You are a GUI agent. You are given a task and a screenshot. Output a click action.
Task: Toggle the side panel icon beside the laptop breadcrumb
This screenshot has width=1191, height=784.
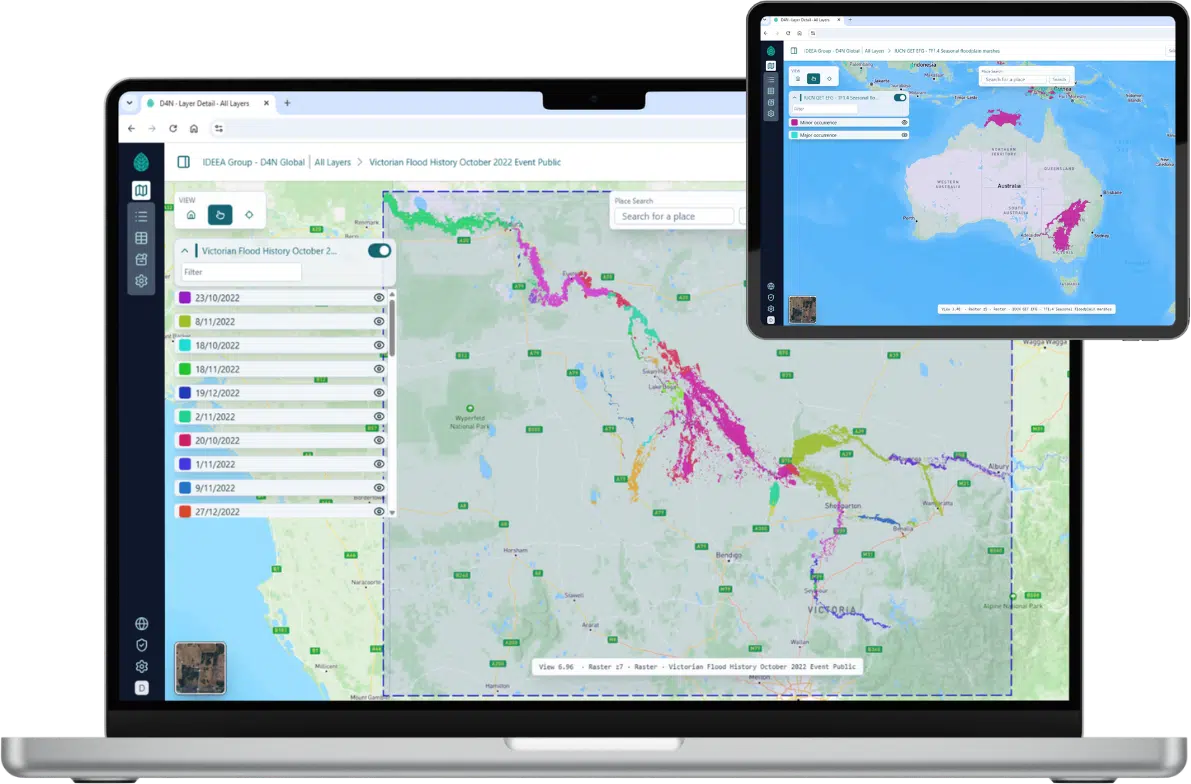184,162
